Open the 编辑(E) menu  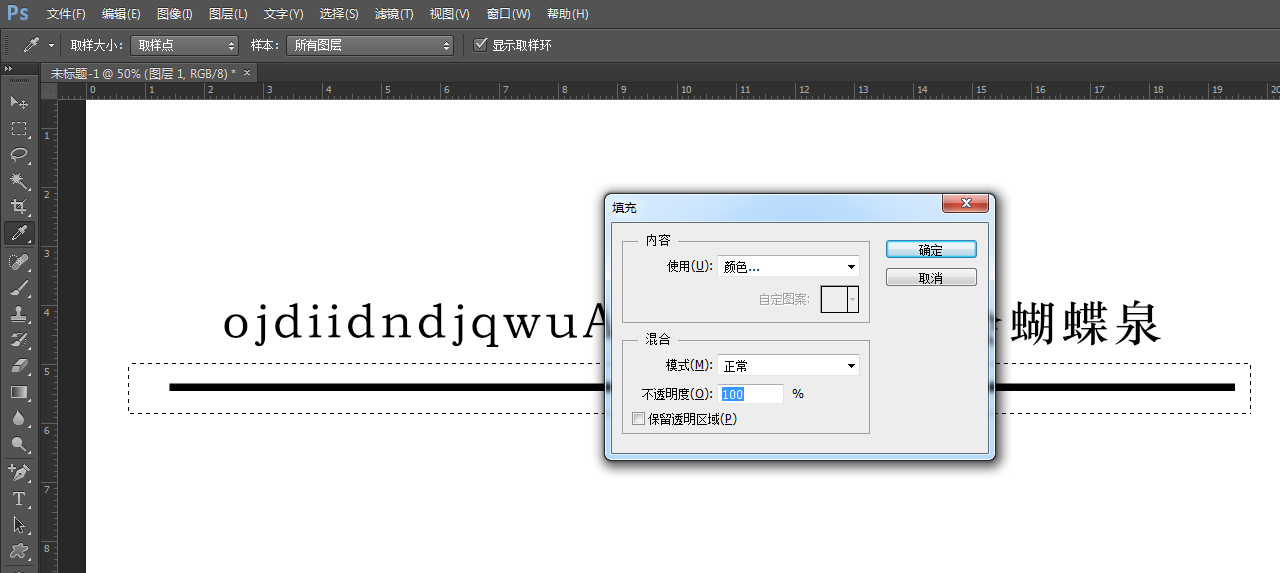pos(121,14)
